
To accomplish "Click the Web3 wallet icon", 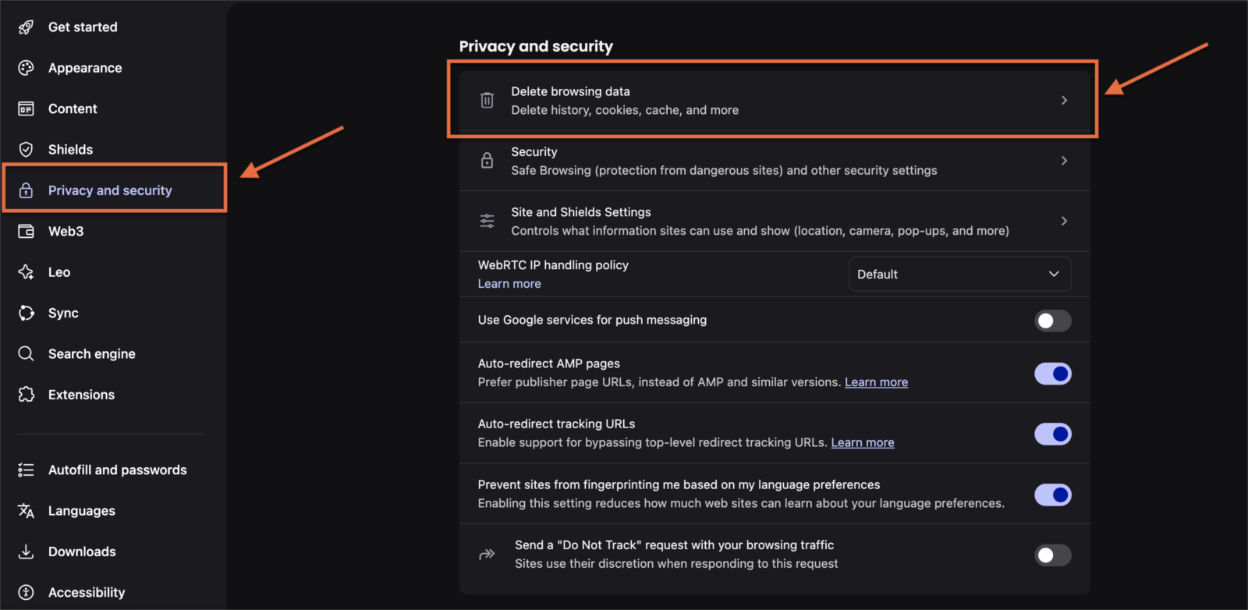I will click(x=27, y=231).
